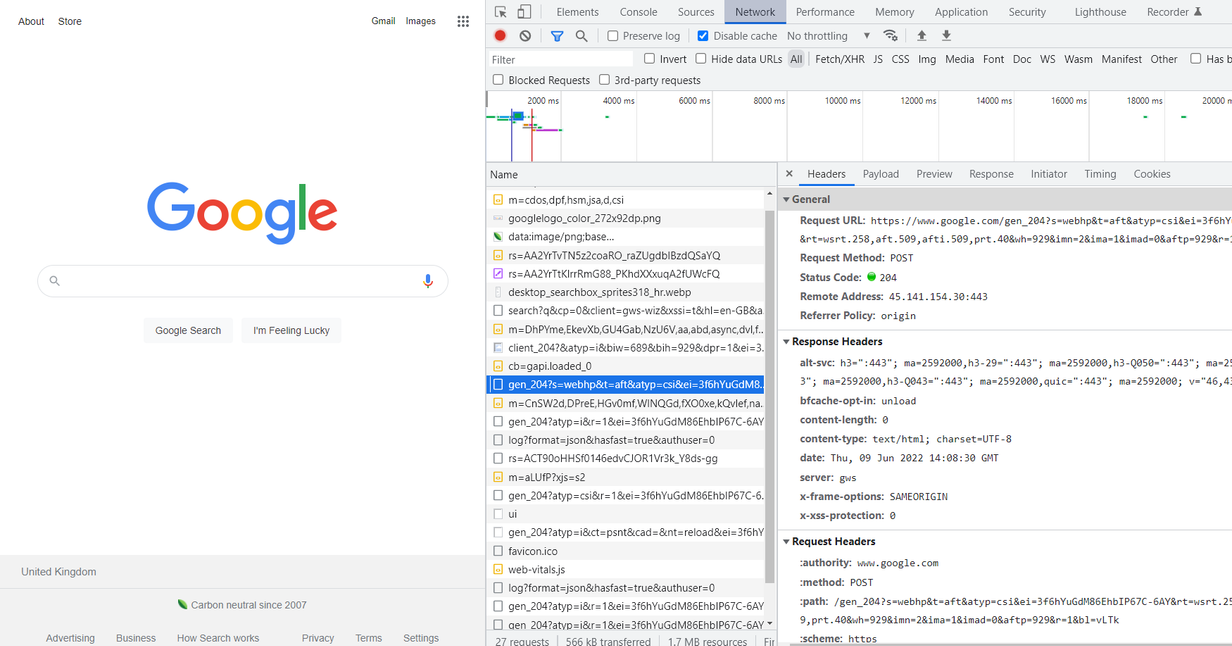Open the No throttling dropdown

click(x=829, y=36)
